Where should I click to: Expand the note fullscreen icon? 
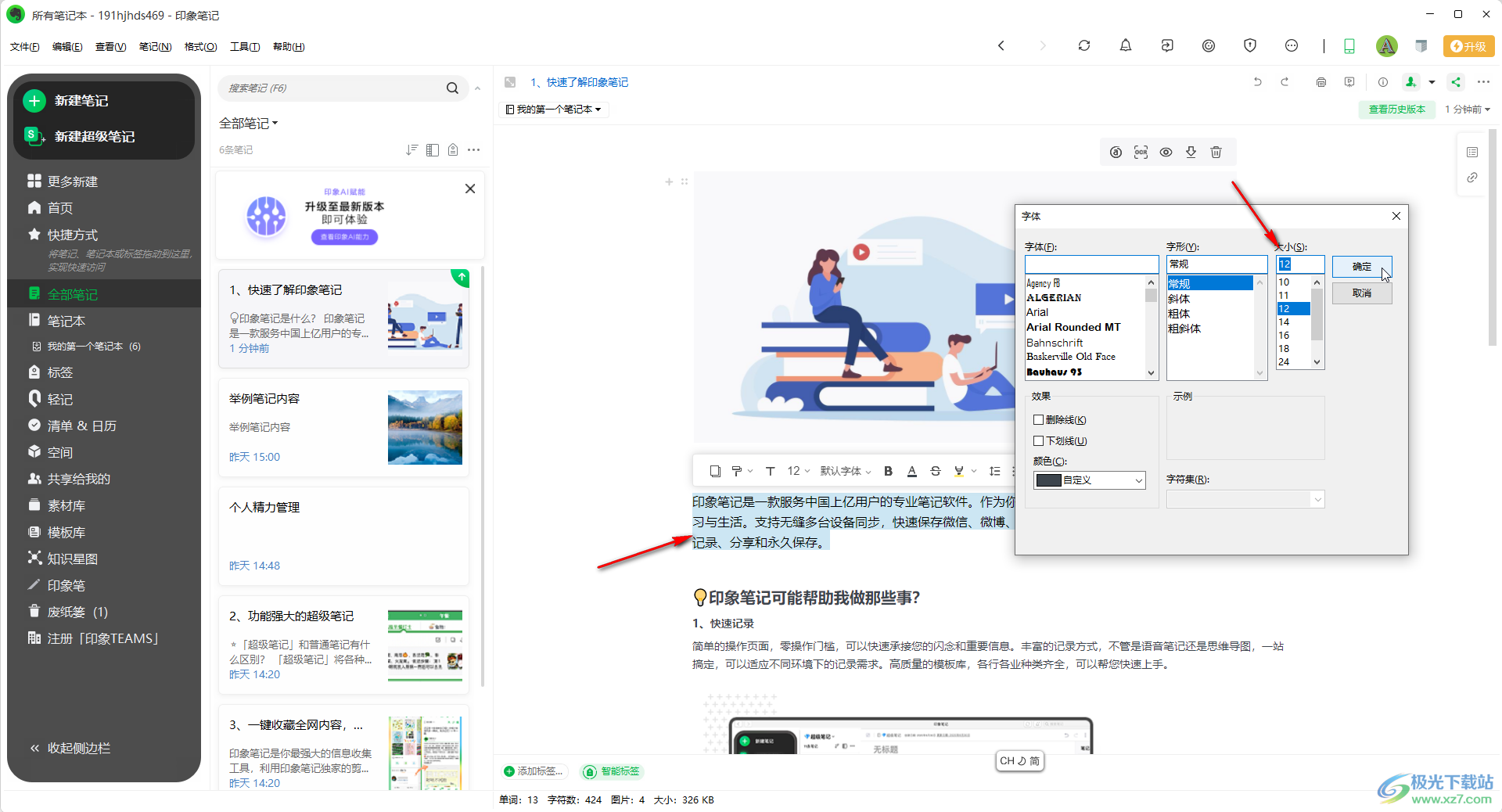[510, 82]
